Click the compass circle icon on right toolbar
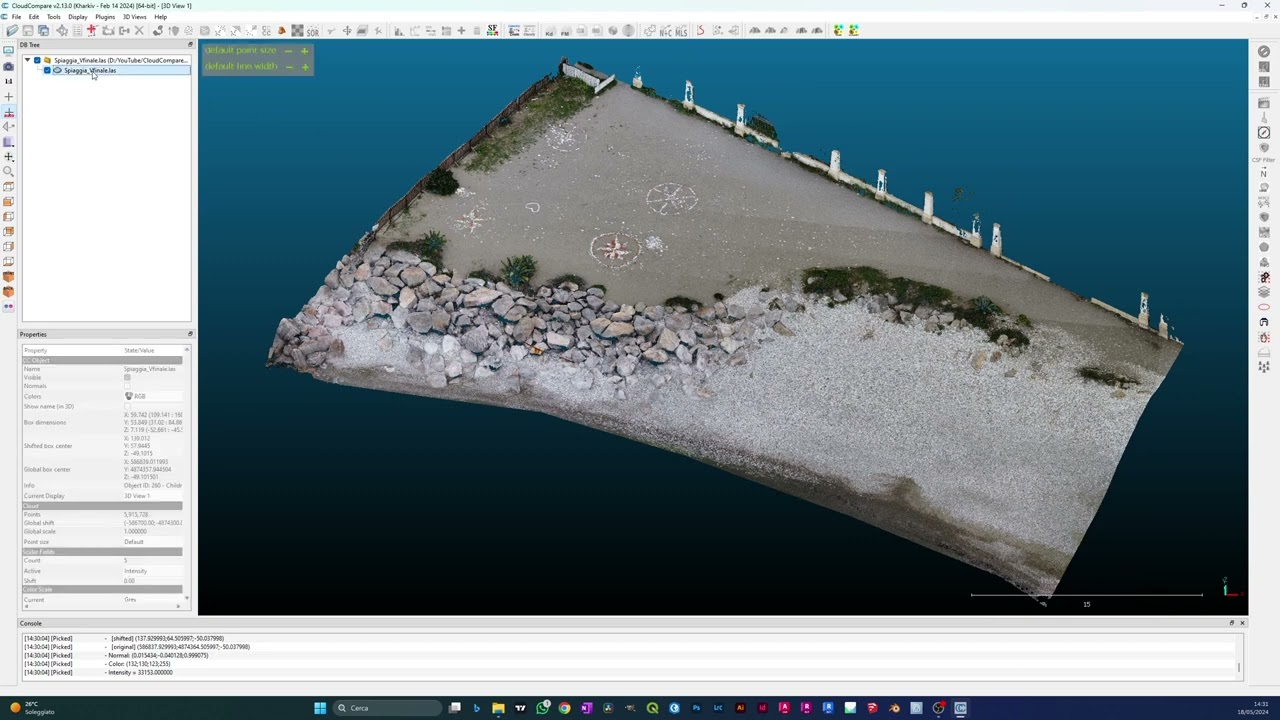The width and height of the screenshot is (1280, 720). click(1264, 132)
